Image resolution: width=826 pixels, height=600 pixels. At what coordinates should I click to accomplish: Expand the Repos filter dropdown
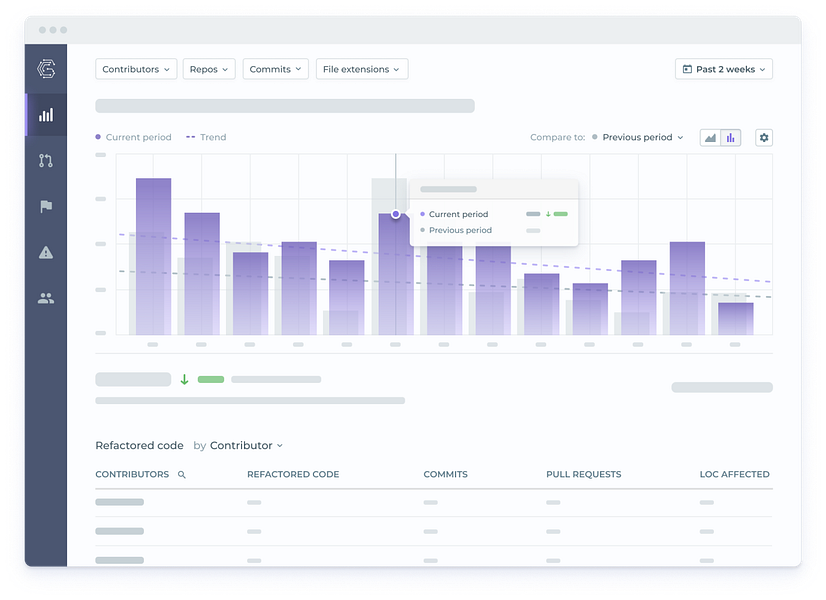pyautogui.click(x=209, y=69)
